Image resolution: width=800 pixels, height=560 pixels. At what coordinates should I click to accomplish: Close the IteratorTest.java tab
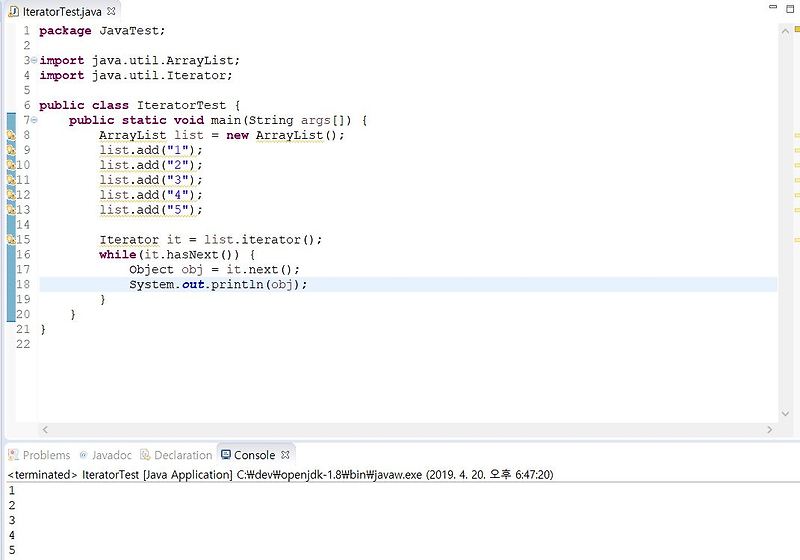(111, 11)
